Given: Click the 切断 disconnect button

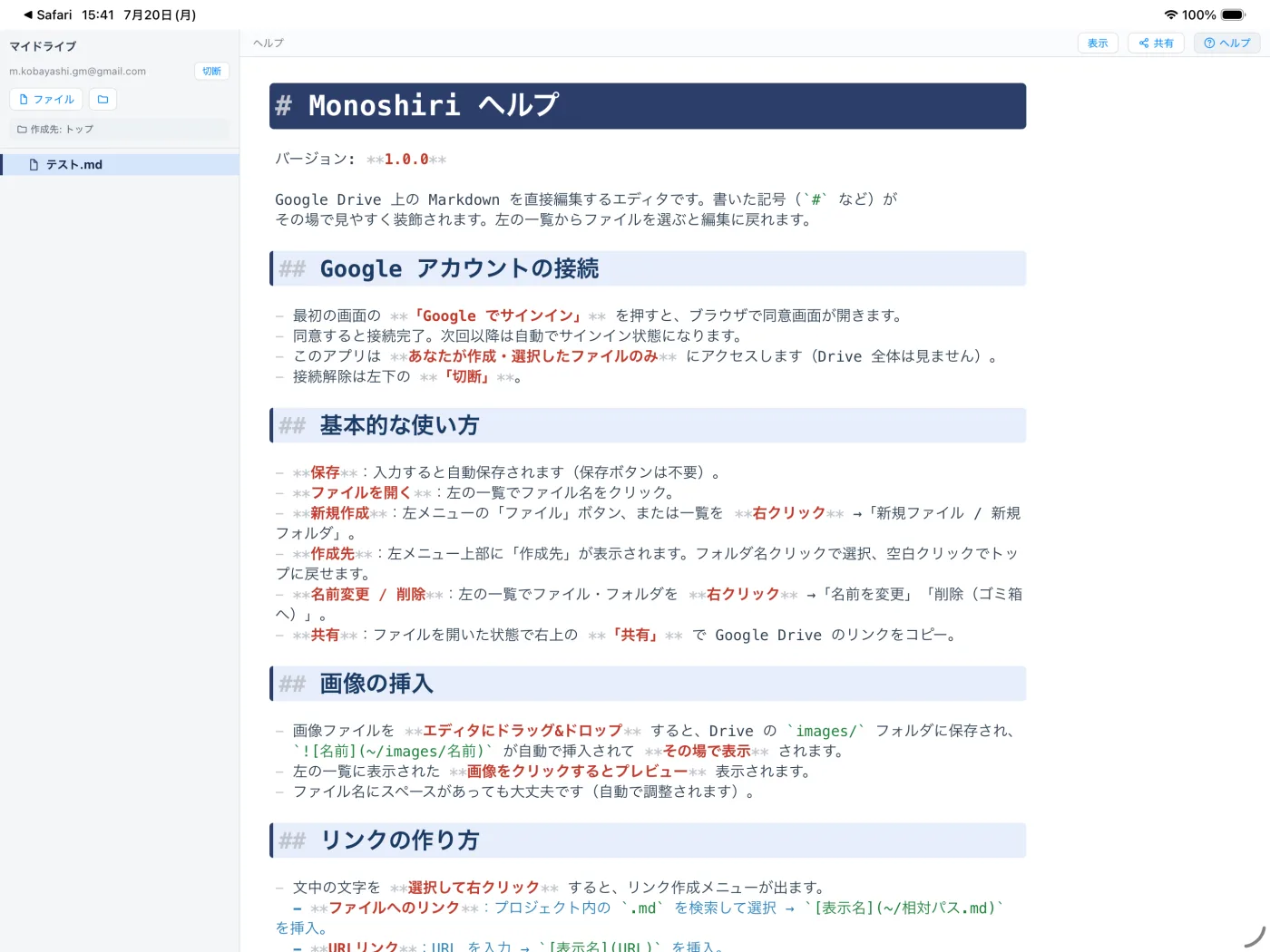Looking at the screenshot, I should point(211,71).
